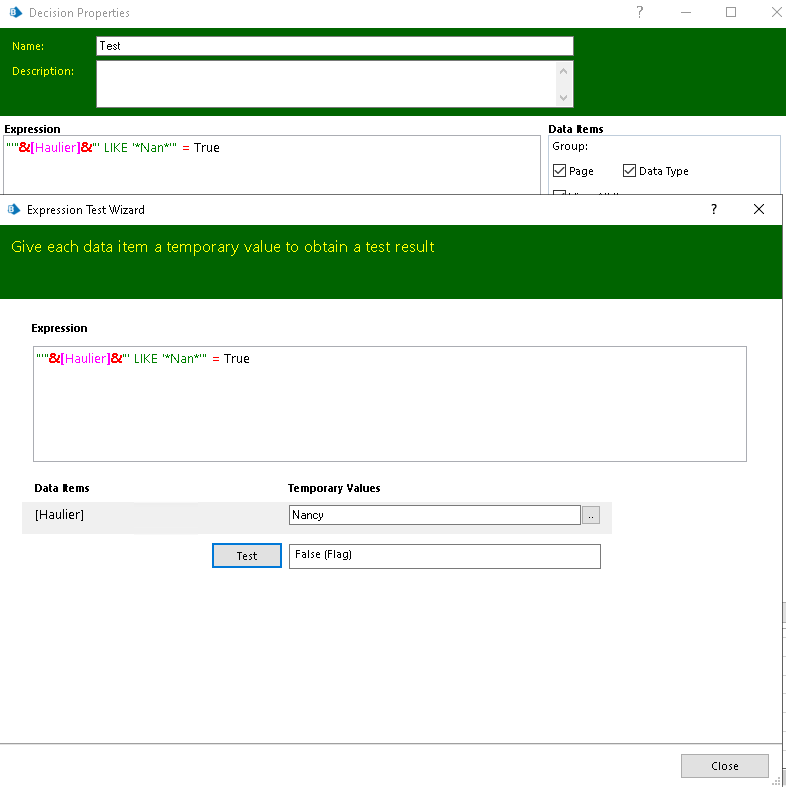Click the Decision Properties window app icon

[15, 13]
